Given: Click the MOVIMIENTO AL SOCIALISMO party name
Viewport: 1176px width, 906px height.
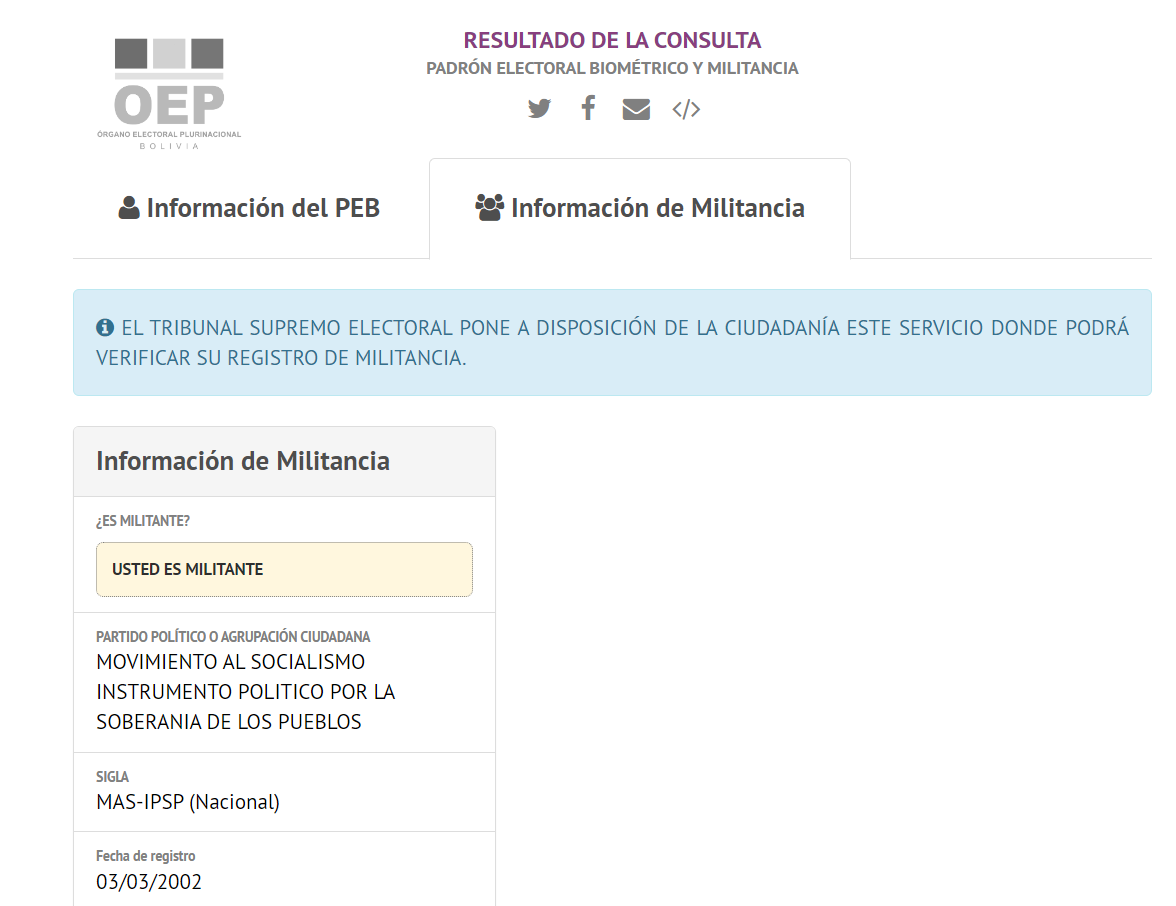Looking at the screenshot, I should [245, 692].
